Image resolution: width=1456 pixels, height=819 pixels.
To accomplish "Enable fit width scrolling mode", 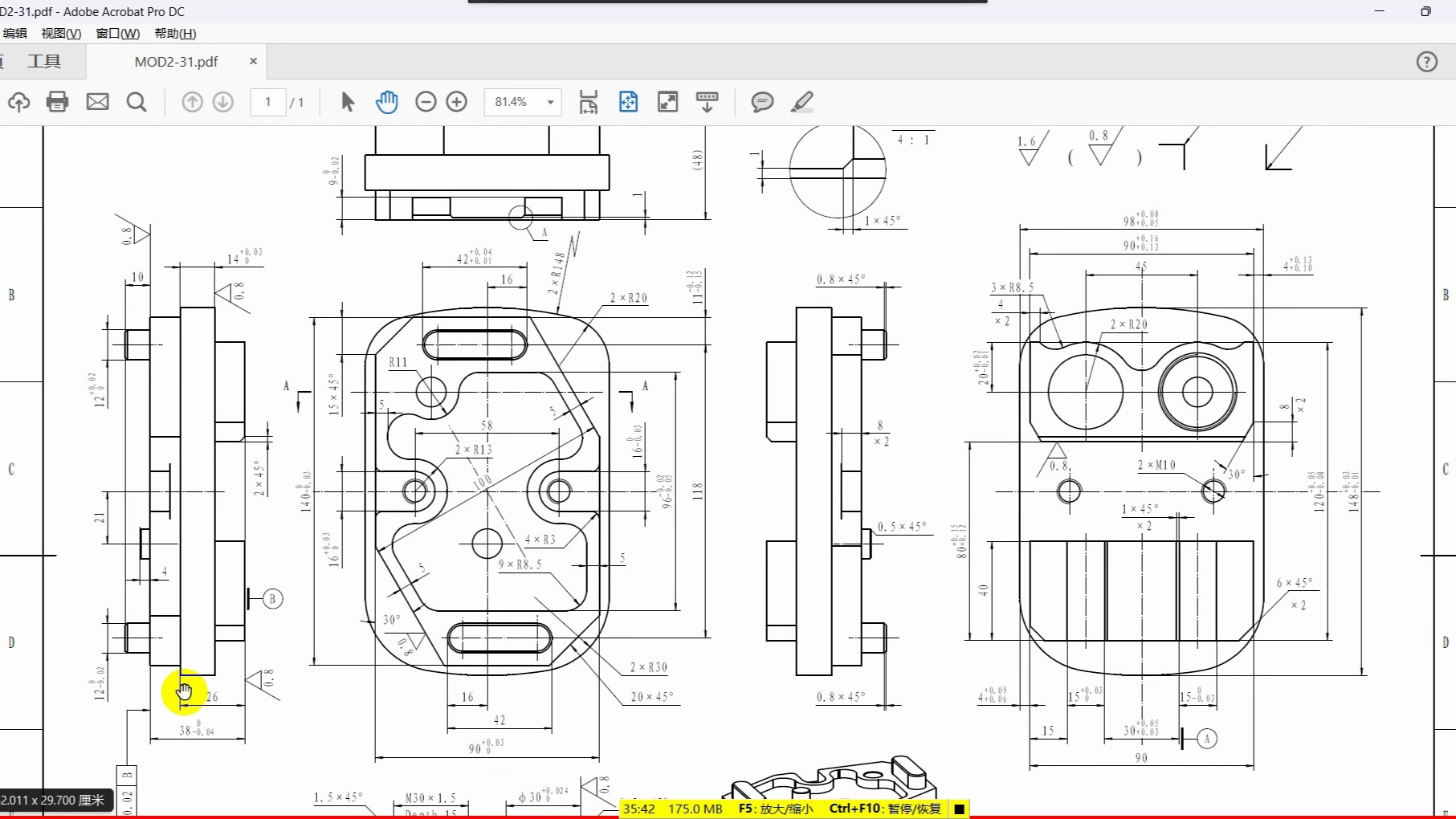I will (589, 102).
